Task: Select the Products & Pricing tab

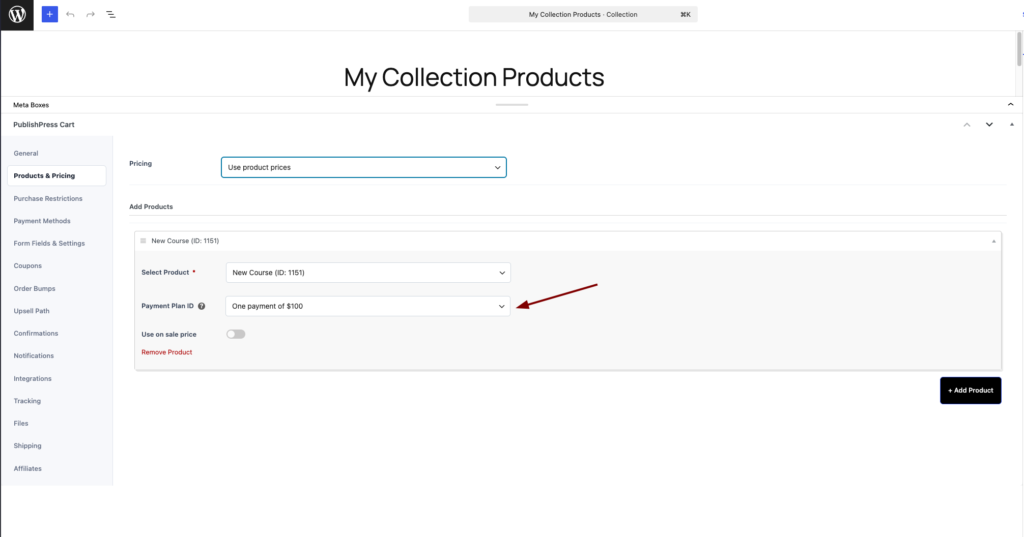Action: [57, 176]
